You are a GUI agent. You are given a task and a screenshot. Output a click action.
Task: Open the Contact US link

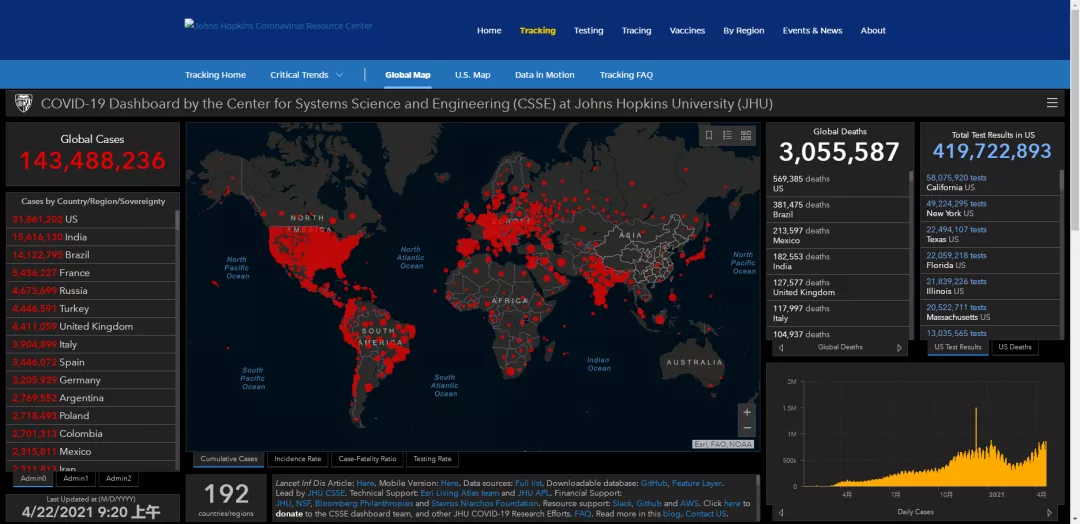point(706,514)
